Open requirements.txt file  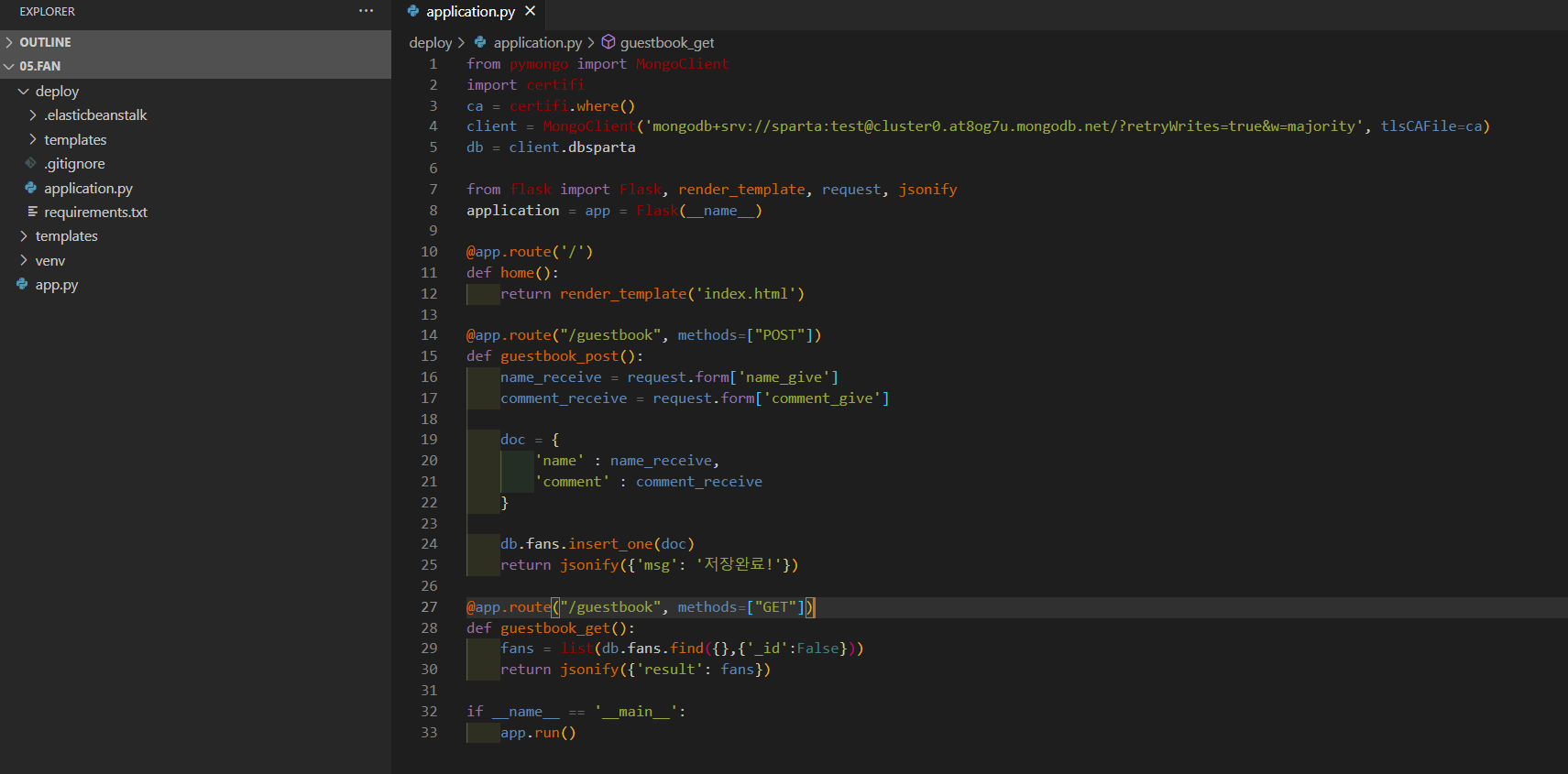(x=95, y=212)
